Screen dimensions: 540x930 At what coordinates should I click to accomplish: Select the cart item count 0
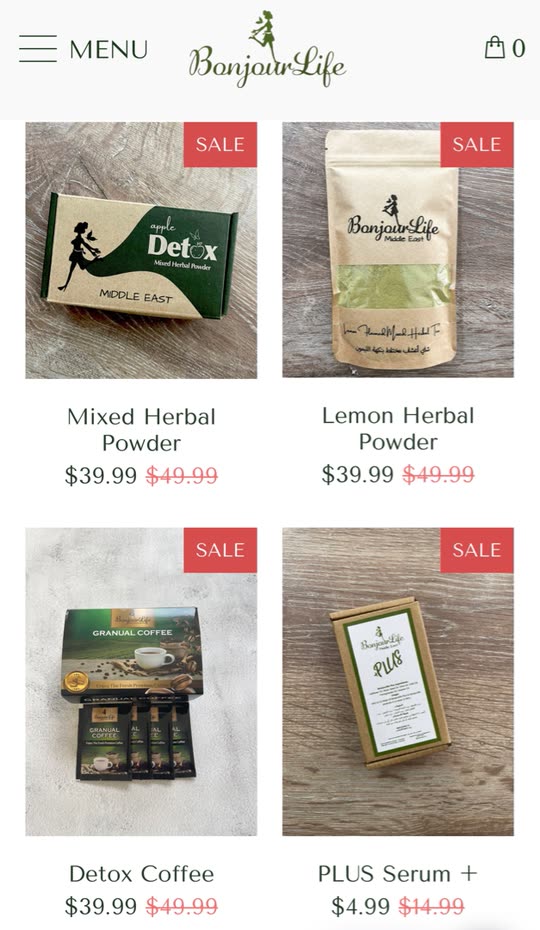[519, 49]
